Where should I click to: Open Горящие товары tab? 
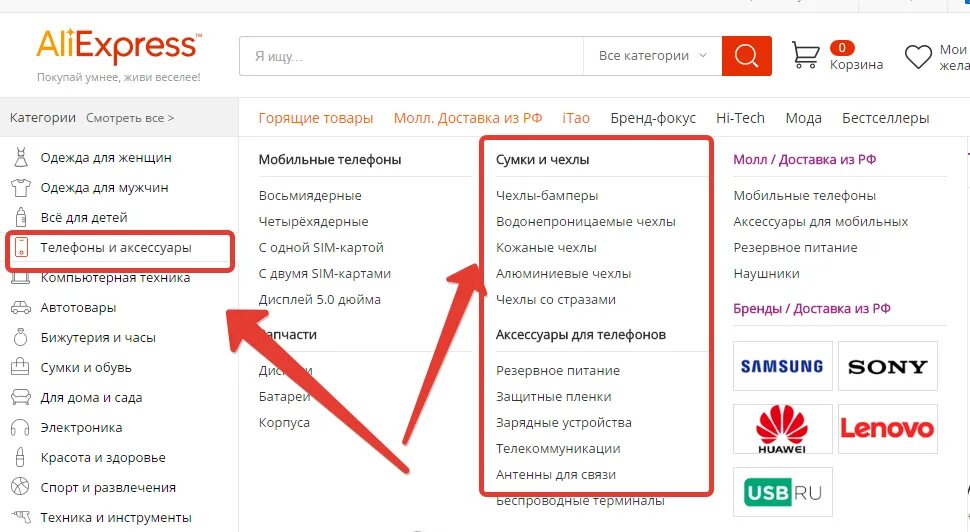point(315,118)
